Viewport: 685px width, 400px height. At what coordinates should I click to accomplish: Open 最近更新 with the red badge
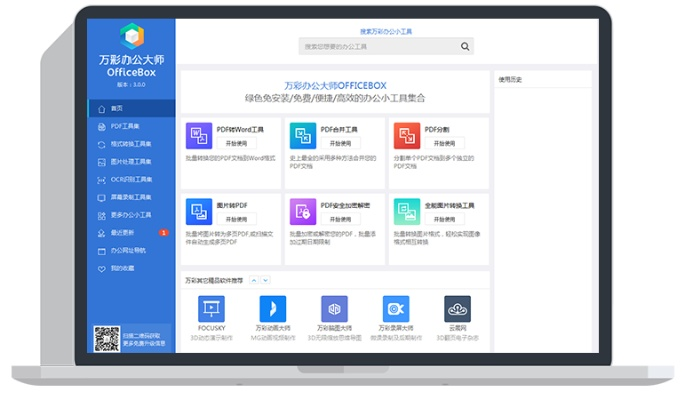124,232
